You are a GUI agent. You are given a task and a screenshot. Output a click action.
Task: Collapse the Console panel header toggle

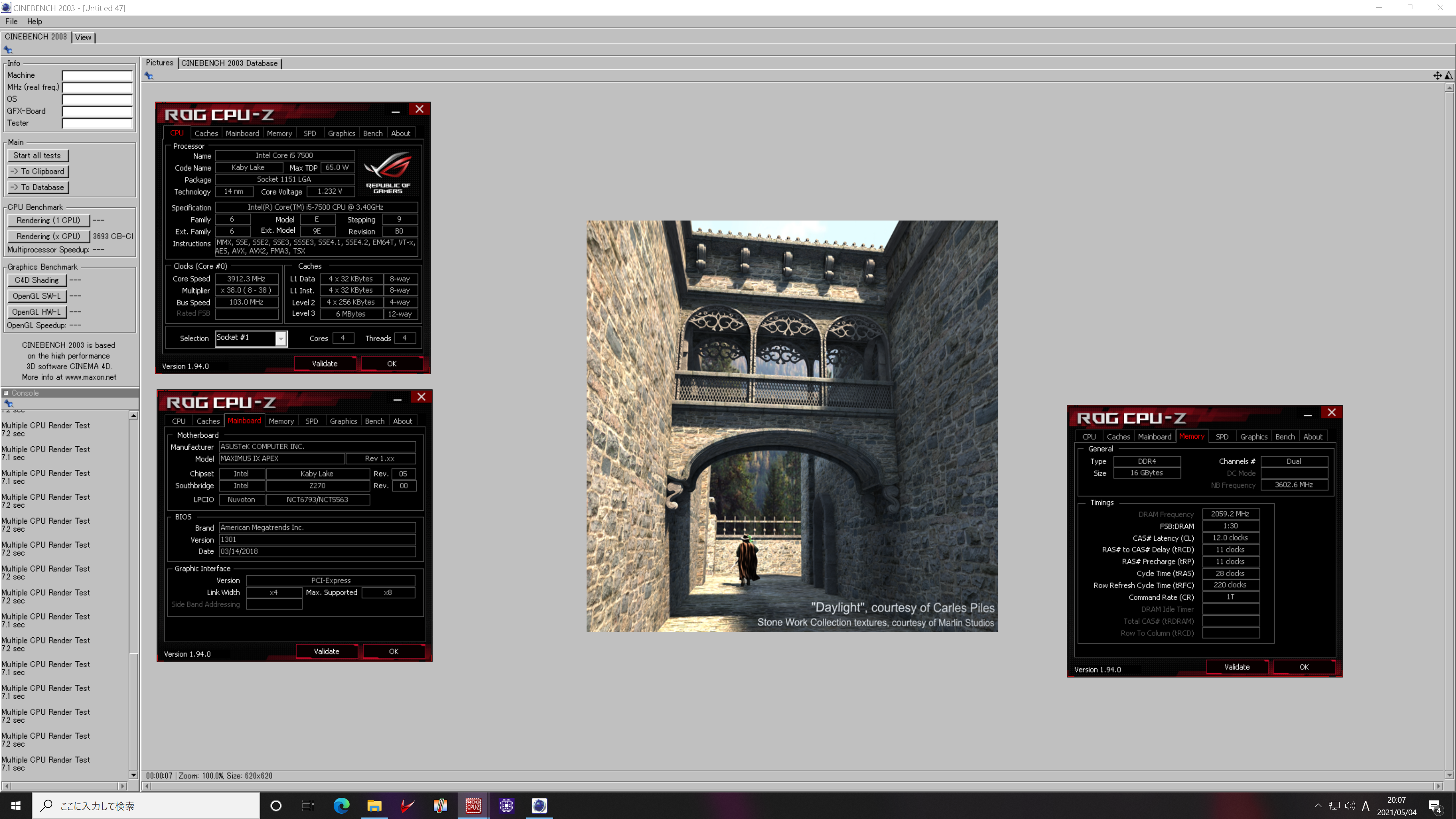6,393
